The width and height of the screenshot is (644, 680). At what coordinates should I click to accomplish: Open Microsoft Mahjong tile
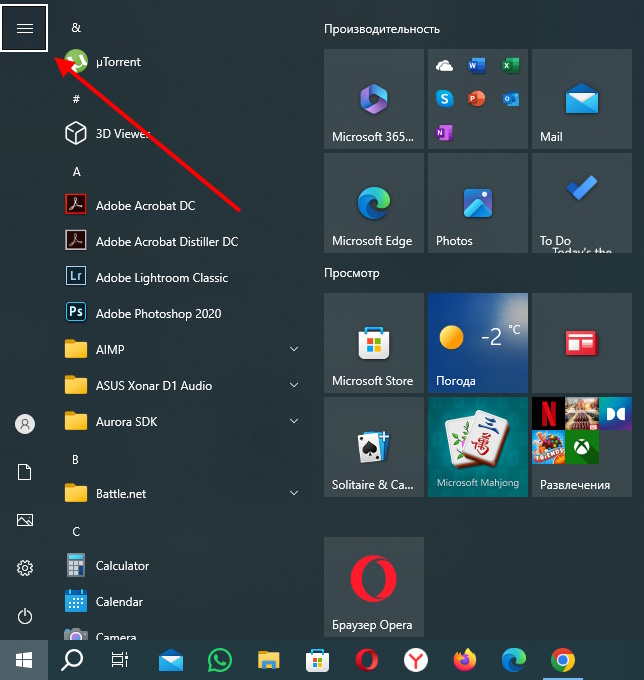pyautogui.click(x=477, y=447)
